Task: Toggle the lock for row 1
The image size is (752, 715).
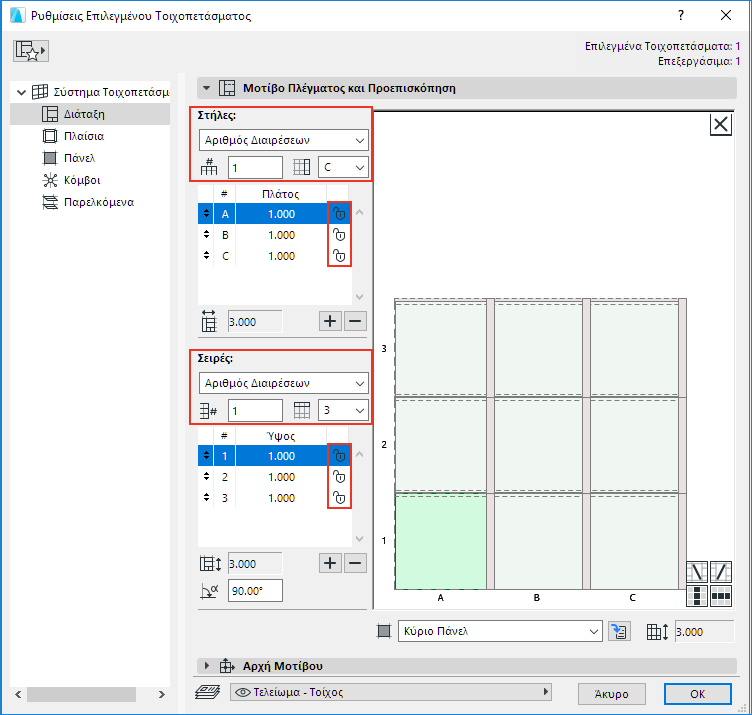Action: (x=339, y=456)
